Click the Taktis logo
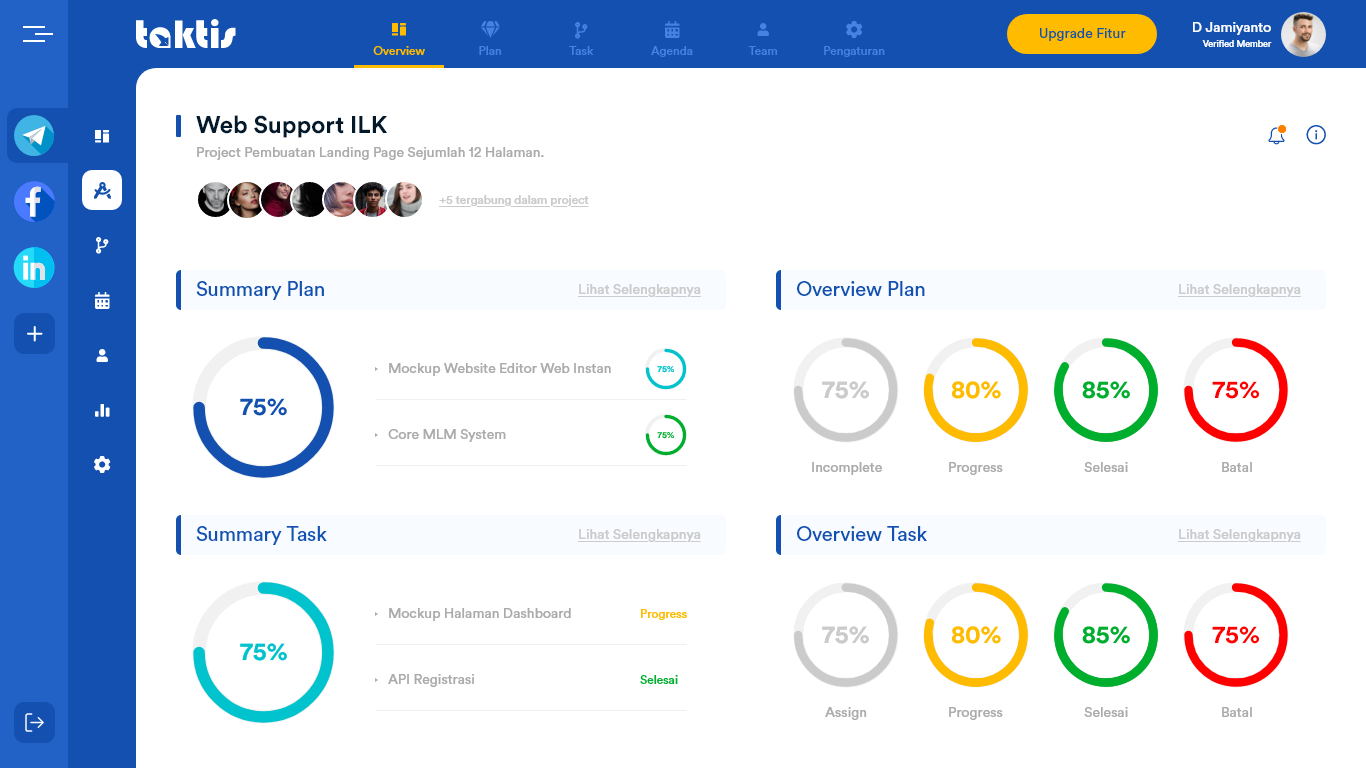This screenshot has width=1366, height=768. 186,34
